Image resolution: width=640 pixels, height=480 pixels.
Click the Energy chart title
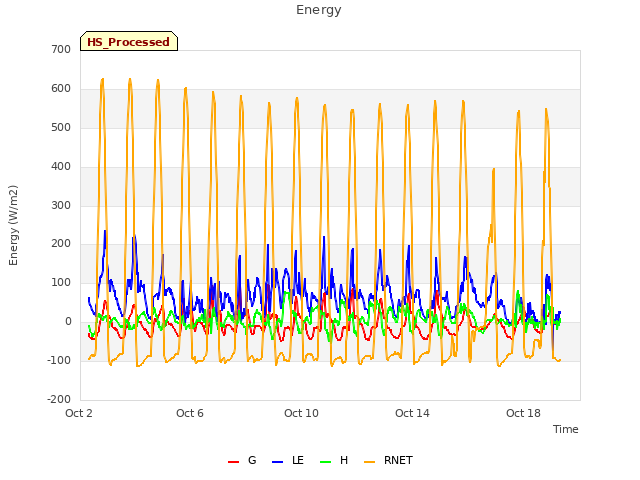click(319, 10)
